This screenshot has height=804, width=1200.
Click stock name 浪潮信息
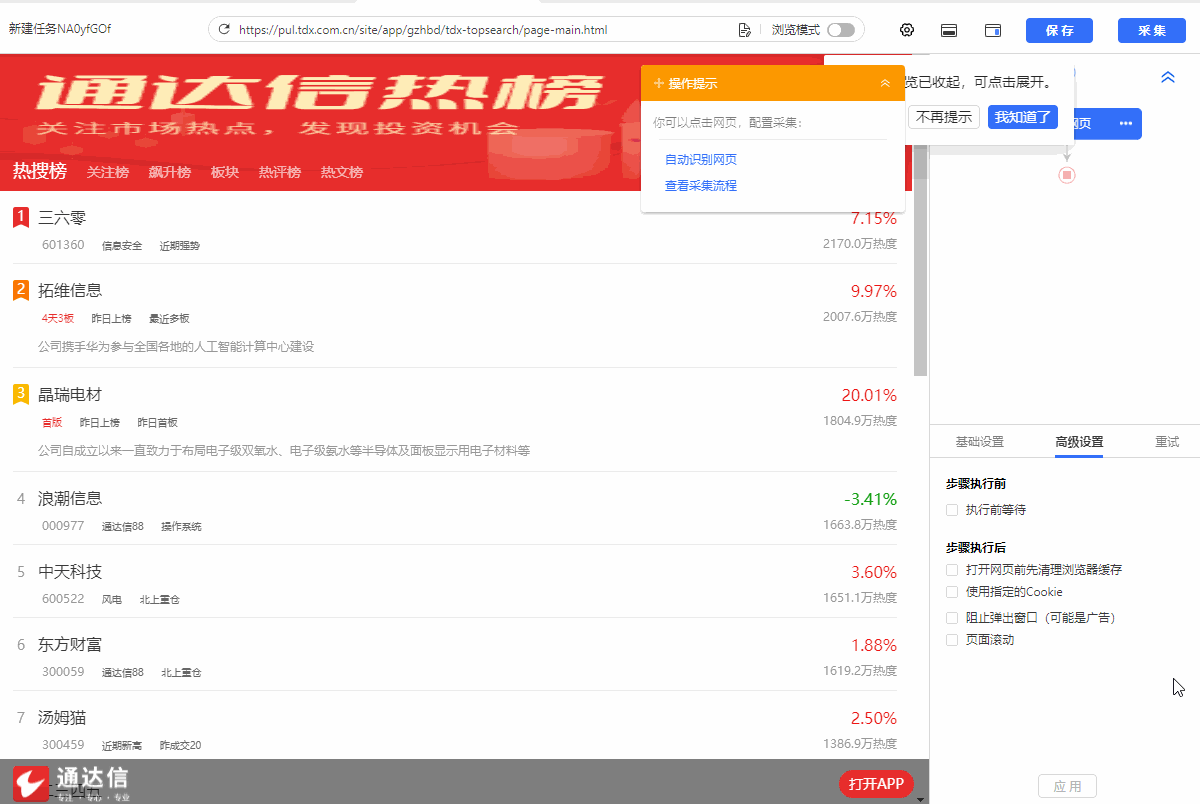point(70,498)
